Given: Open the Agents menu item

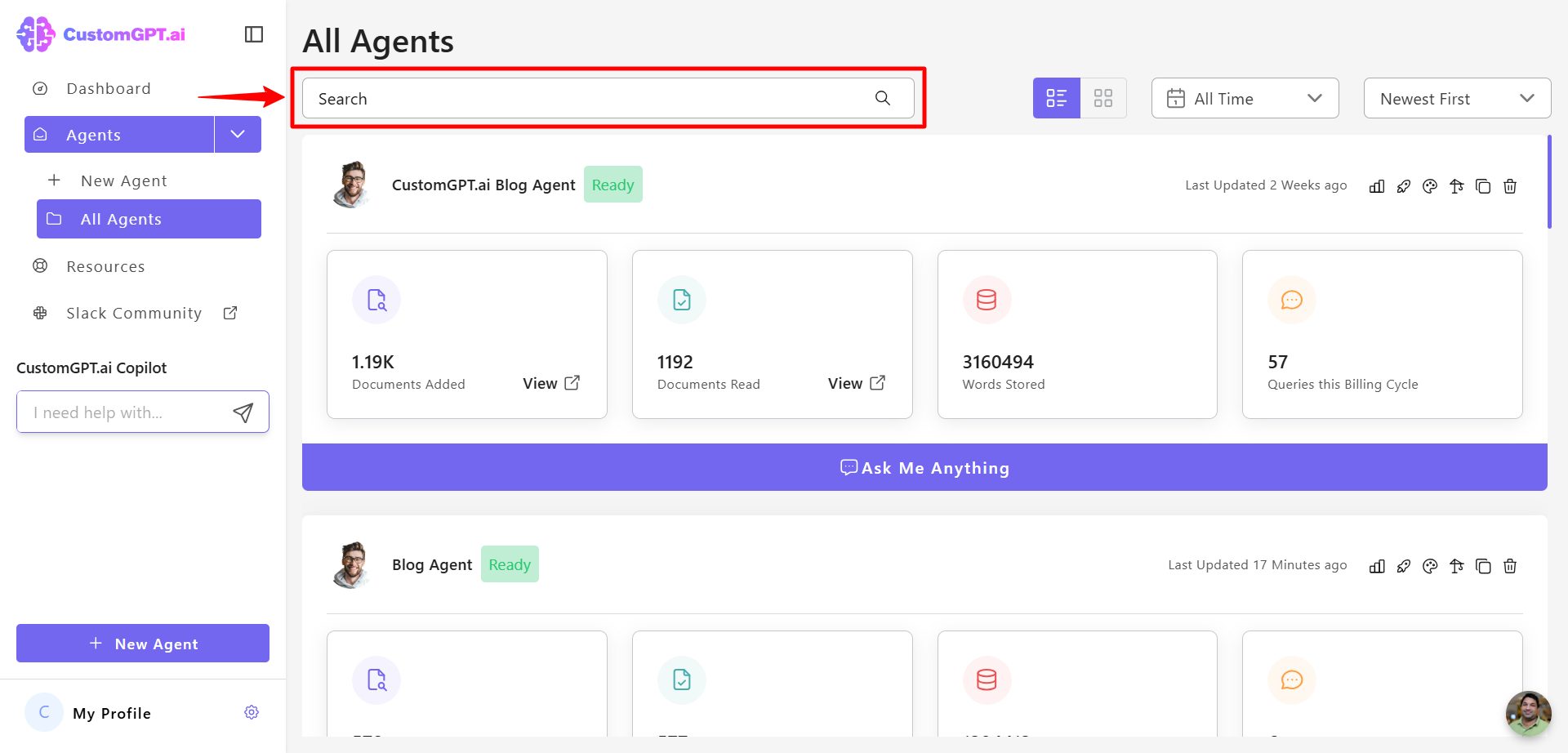Looking at the screenshot, I should point(119,134).
